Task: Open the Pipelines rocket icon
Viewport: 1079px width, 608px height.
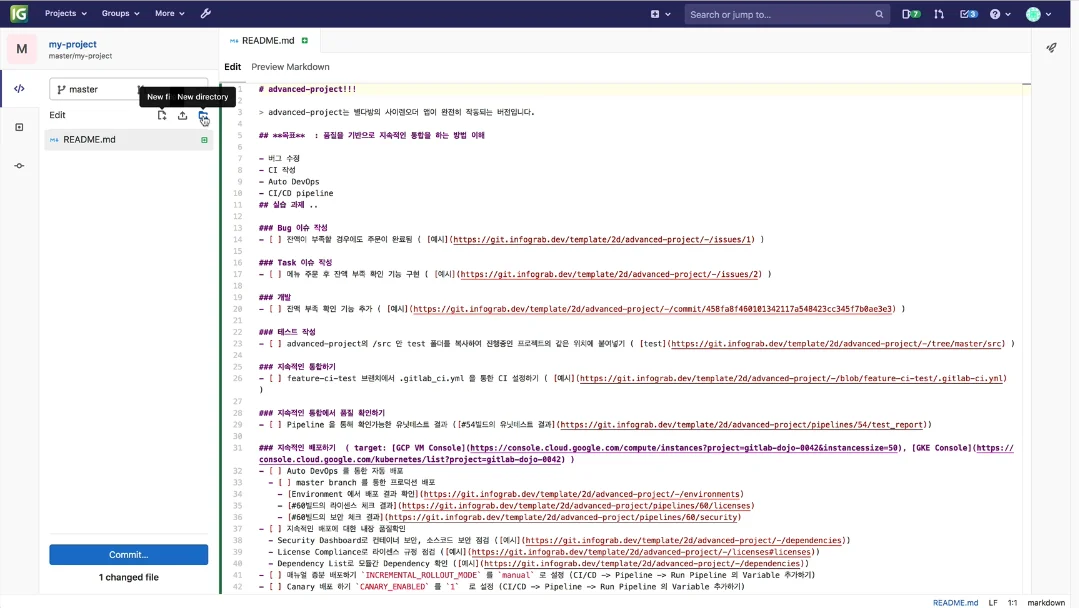Action: pos(1051,47)
